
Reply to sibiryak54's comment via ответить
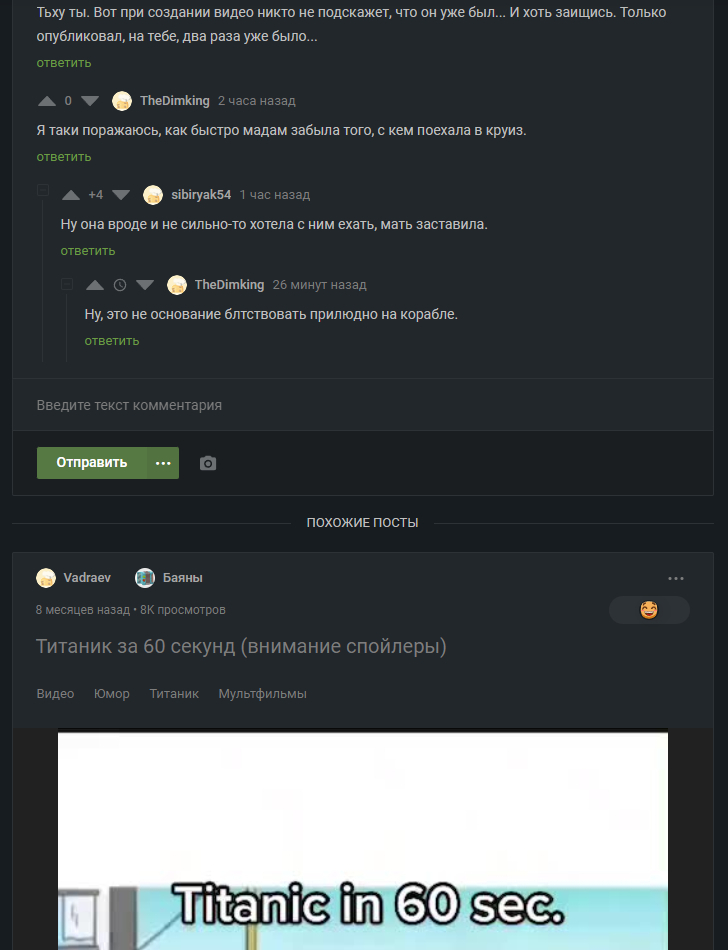point(88,251)
